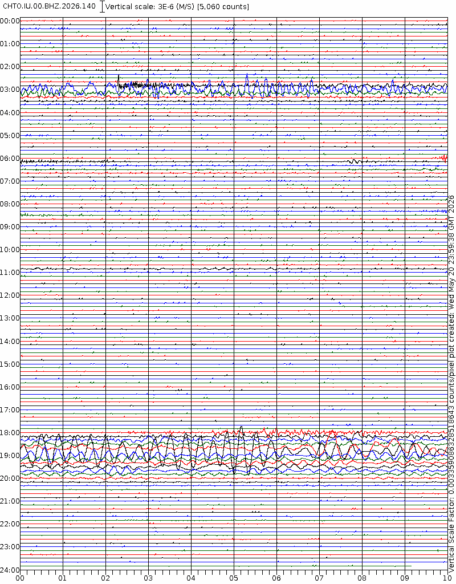This screenshot has height=584, width=456.
Task: Click the 05 minute tick label on bottom axis
Action: pos(234,579)
